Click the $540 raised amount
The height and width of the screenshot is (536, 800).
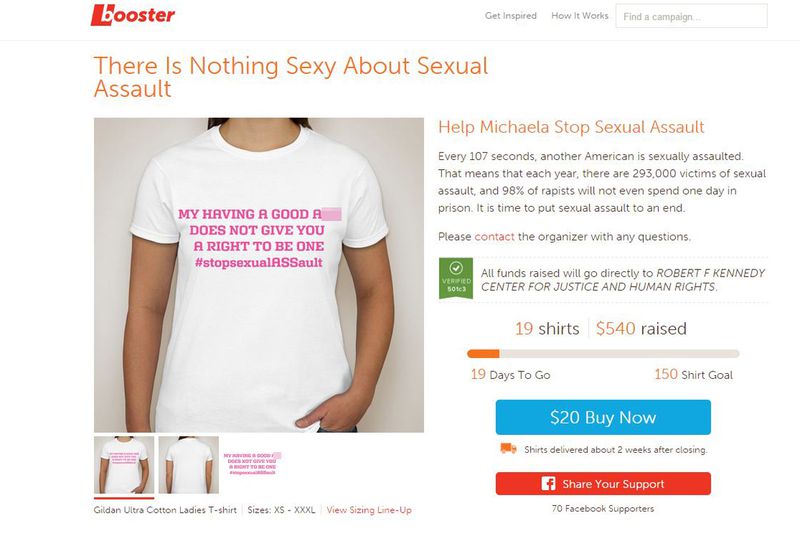(641, 328)
